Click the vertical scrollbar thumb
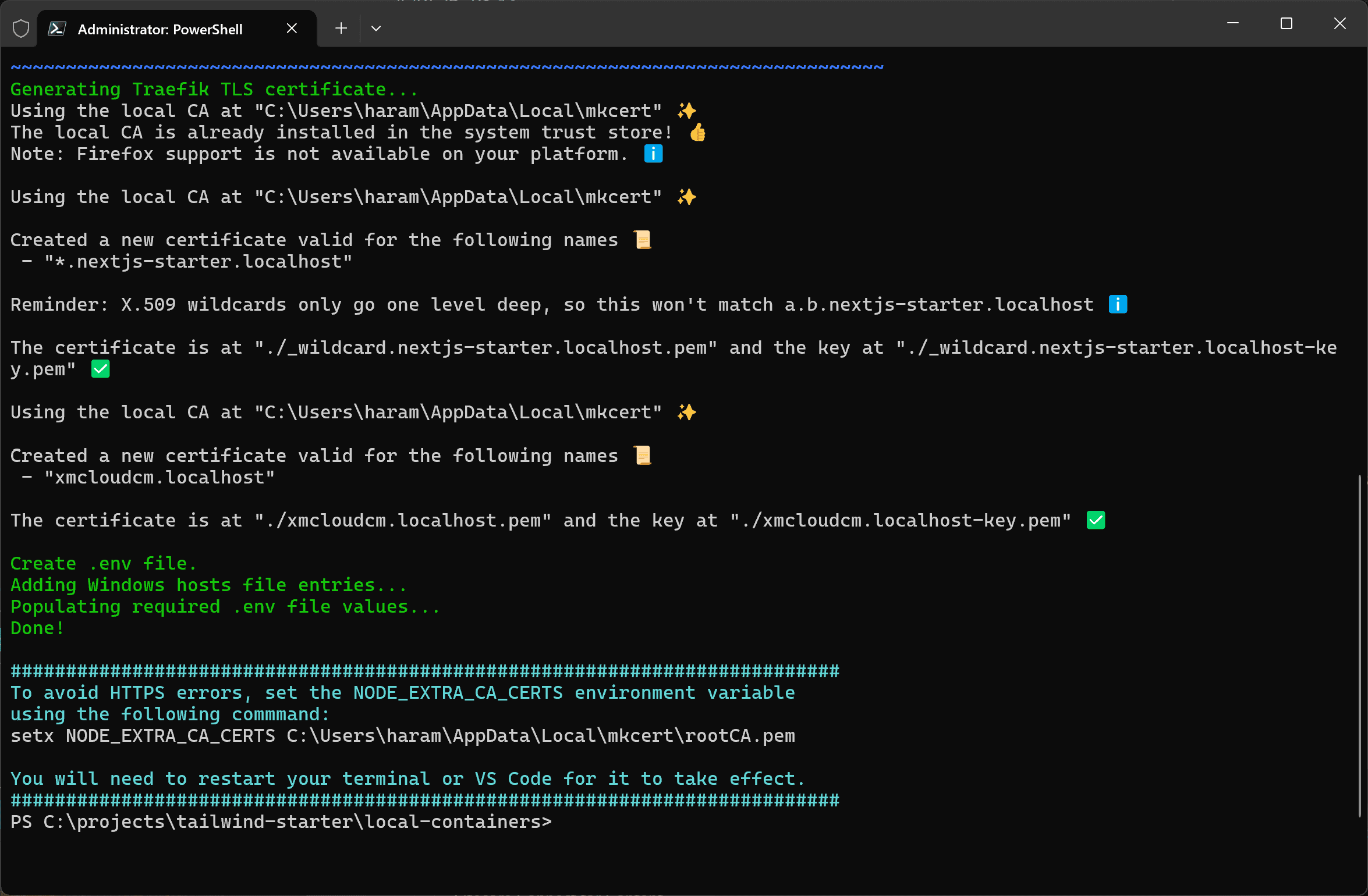 point(1360,646)
